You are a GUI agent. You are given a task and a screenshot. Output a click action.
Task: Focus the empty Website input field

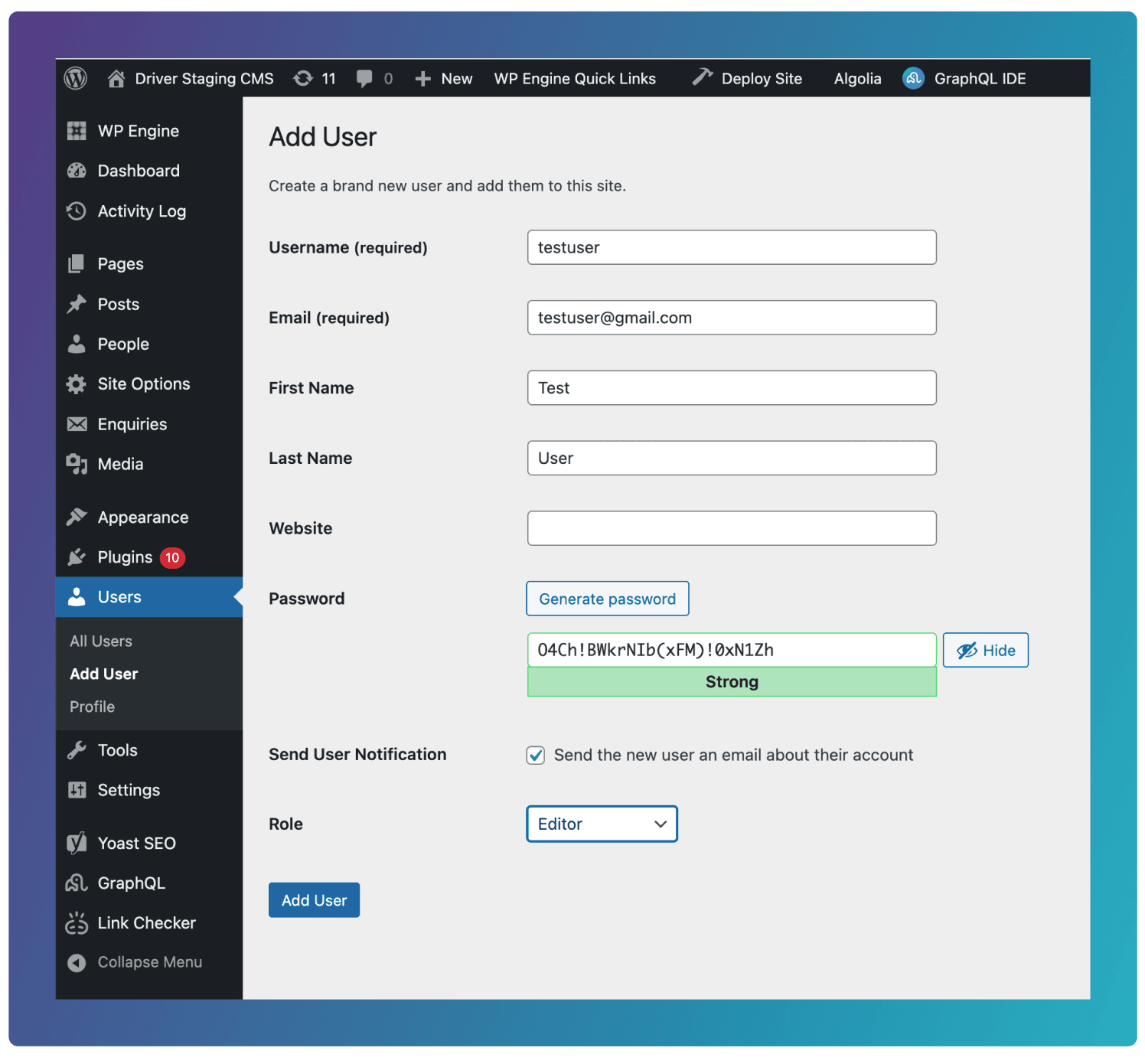click(732, 528)
